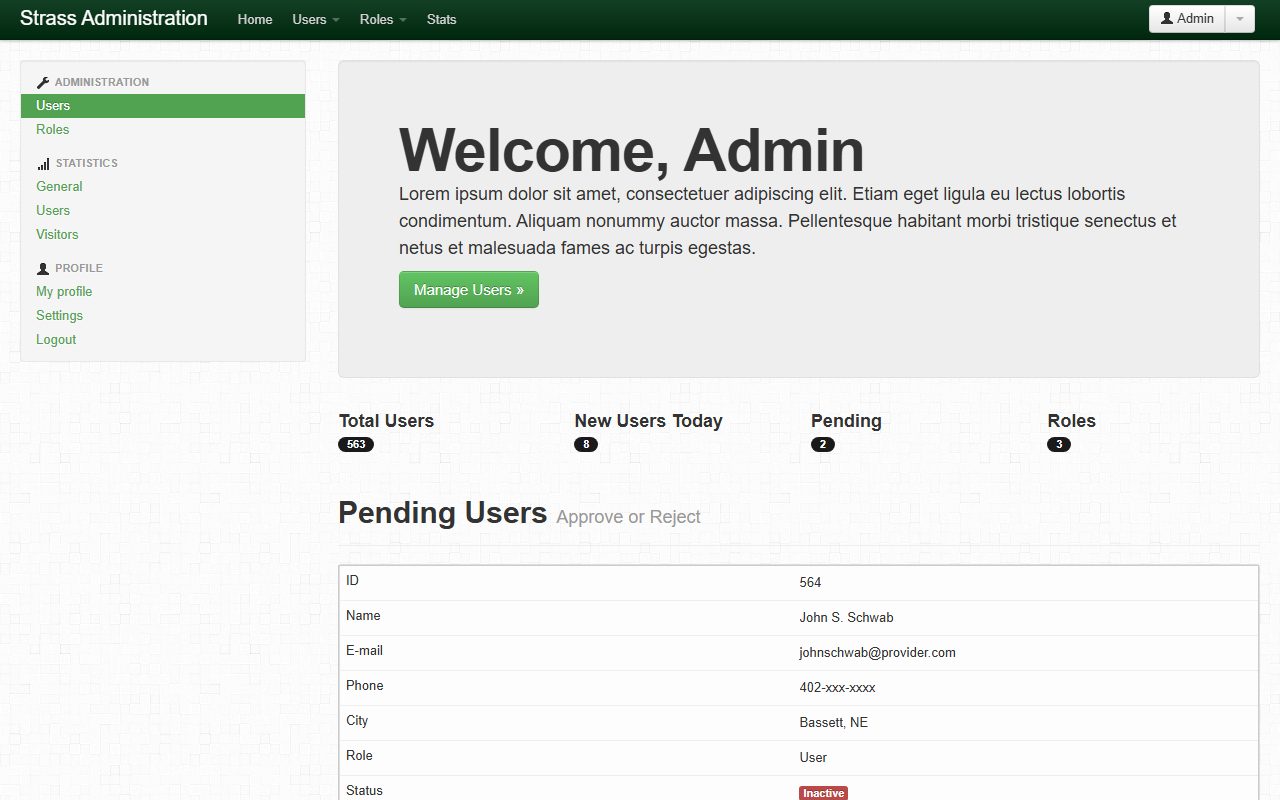Screen dimensions: 1280x800
Task: Open My profile link
Action: (64, 292)
